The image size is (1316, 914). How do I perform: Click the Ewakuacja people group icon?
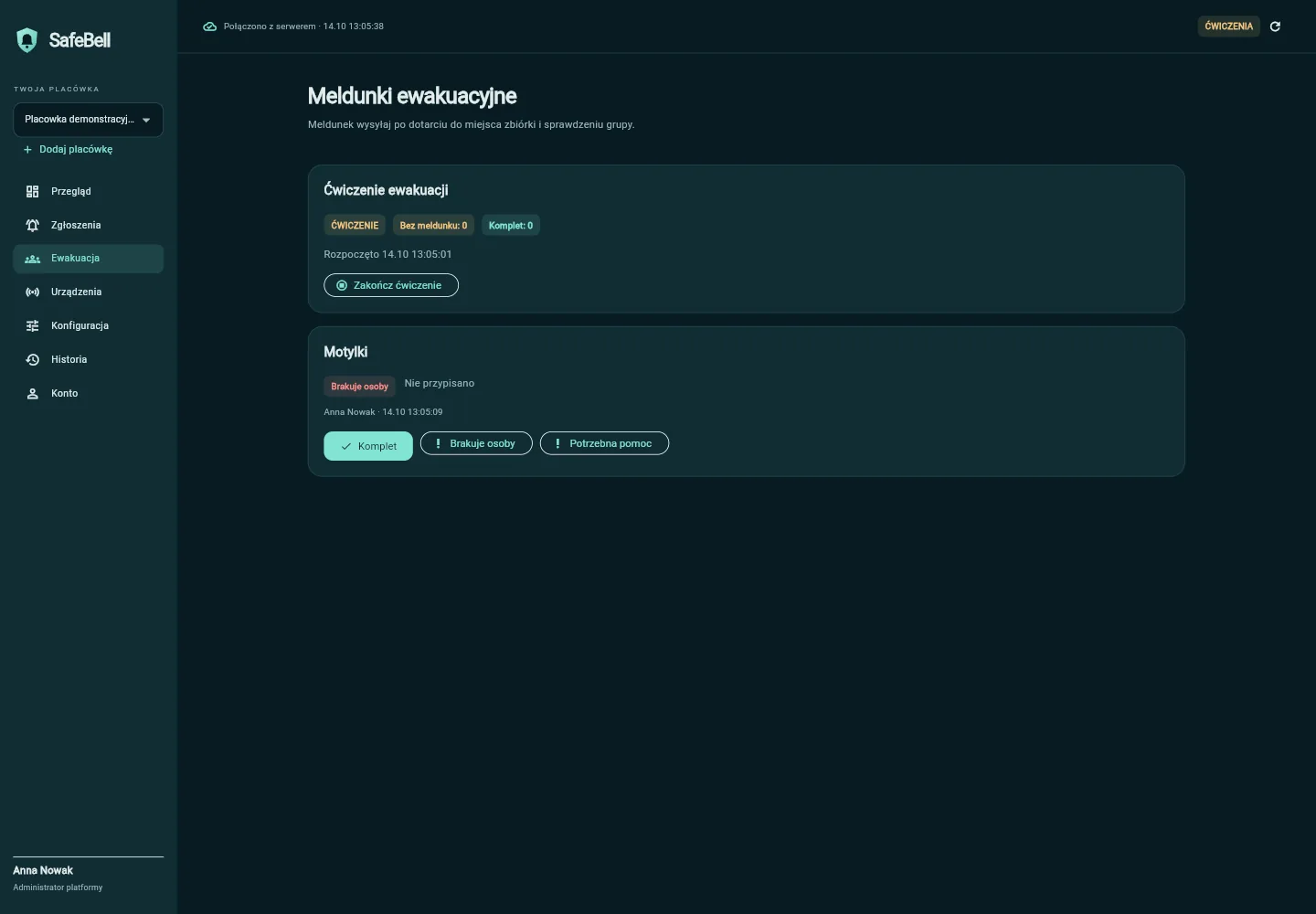[x=33, y=259]
